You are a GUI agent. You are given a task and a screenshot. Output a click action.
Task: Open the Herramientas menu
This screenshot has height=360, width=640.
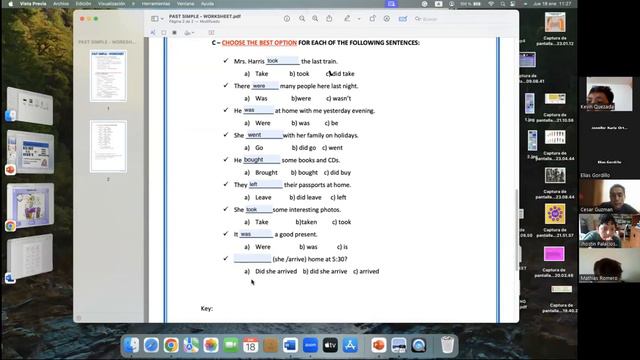[156, 4]
